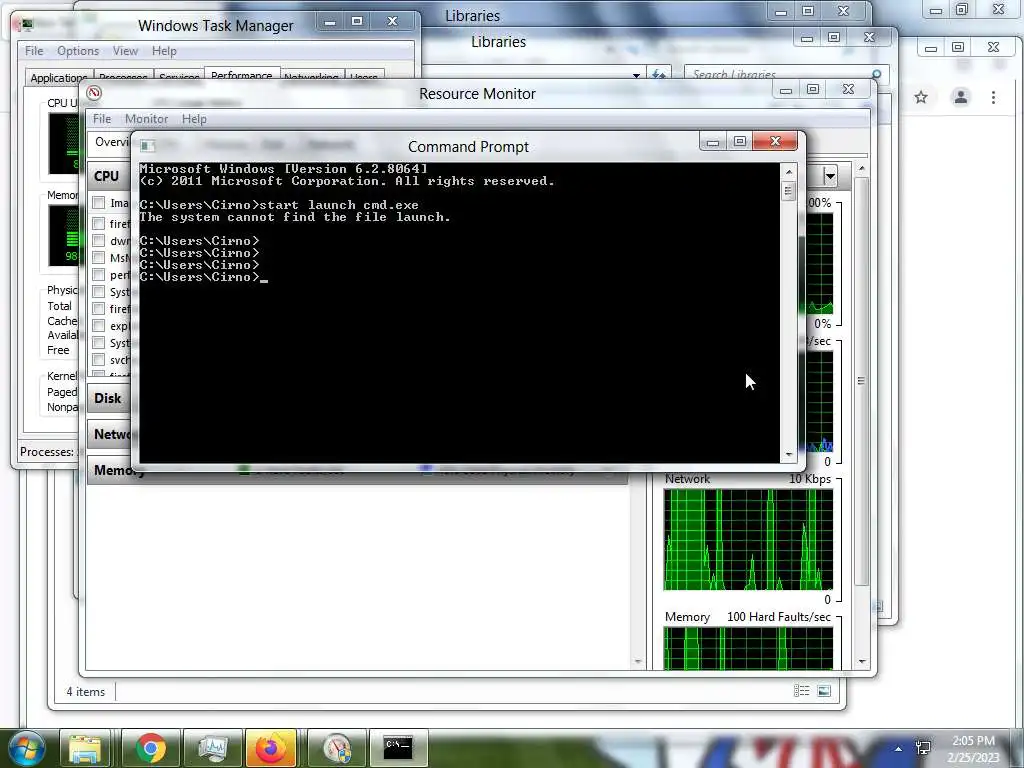Click the Command Prompt window system icon
The height and width of the screenshot is (768, 1024).
[x=148, y=146]
